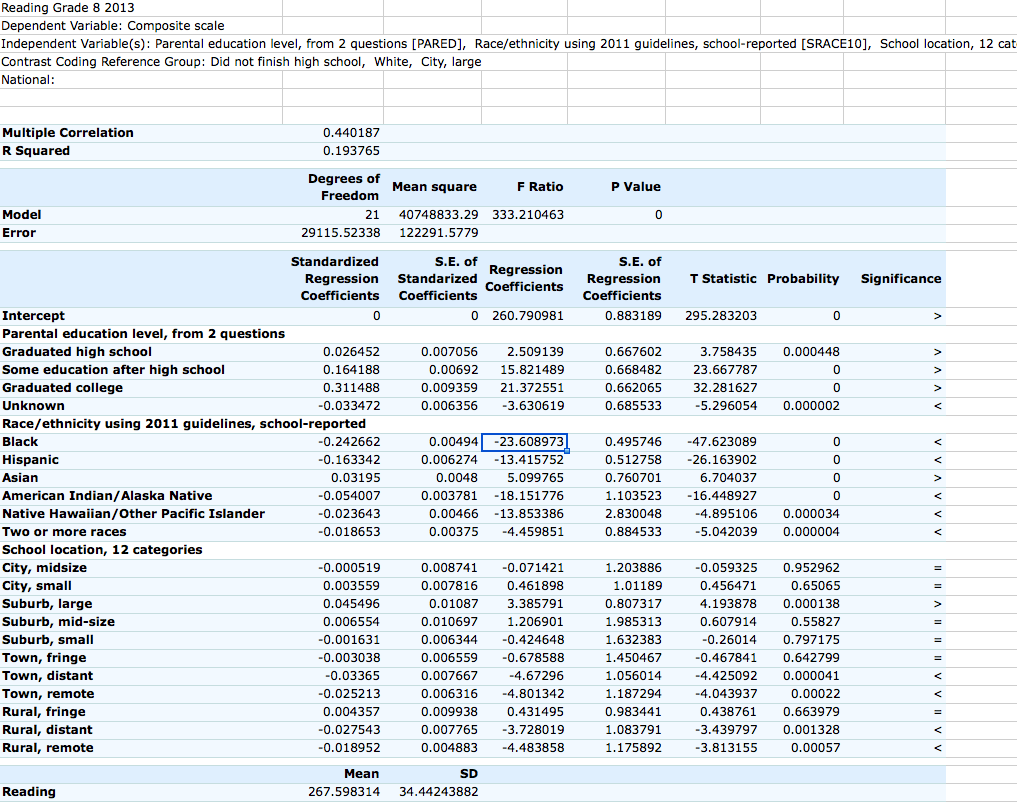Viewport: 1017px width, 807px height.
Task: Click the 'F Ratio' header cell
Action: click(540, 187)
